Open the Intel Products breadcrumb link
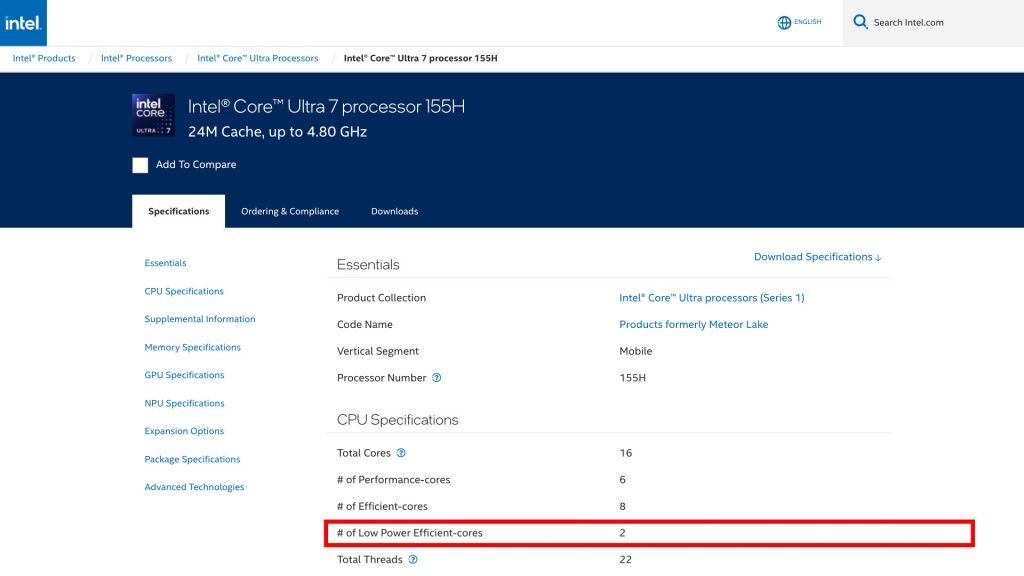Screen dimensions: 1024x576 coord(44,58)
